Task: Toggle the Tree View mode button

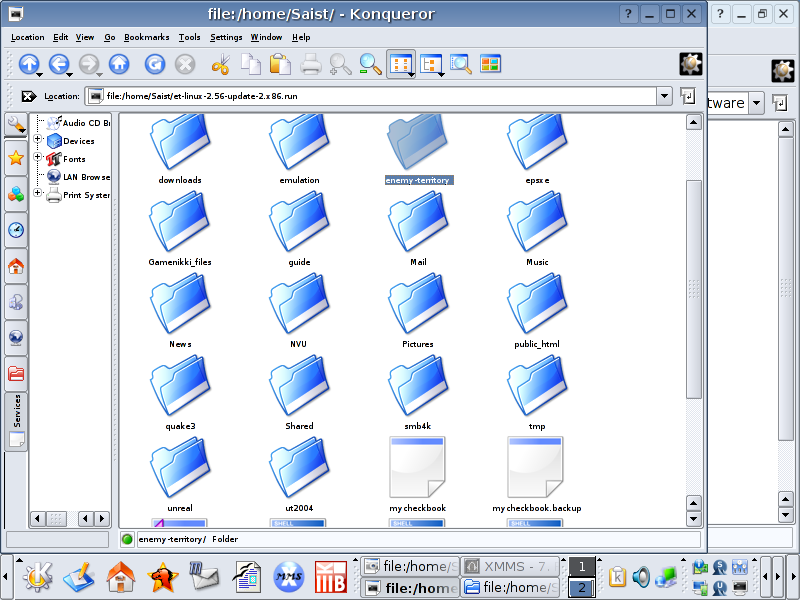Action: click(x=431, y=64)
